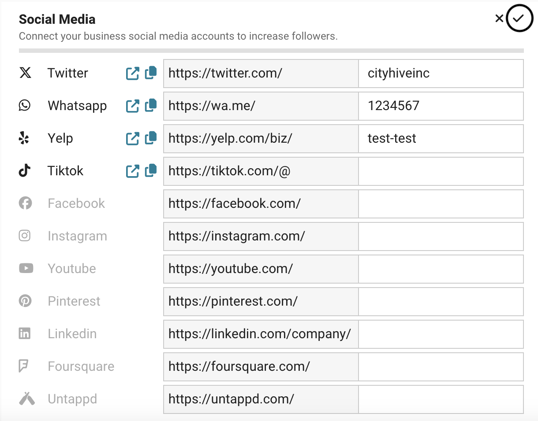Confirm changes with the checkmark button
Screen dimensions: 538x421
[x=519, y=18]
